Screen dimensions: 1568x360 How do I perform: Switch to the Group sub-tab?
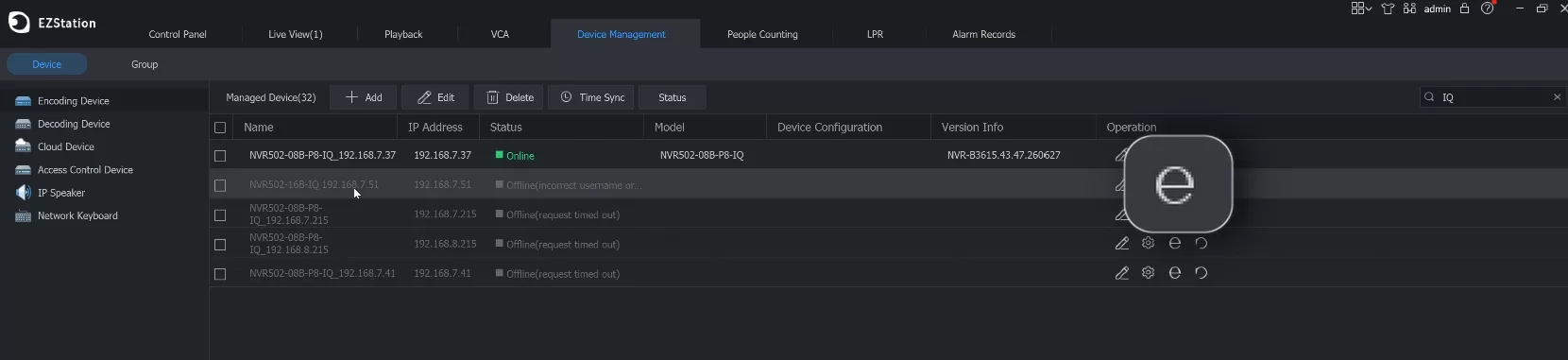coord(145,64)
